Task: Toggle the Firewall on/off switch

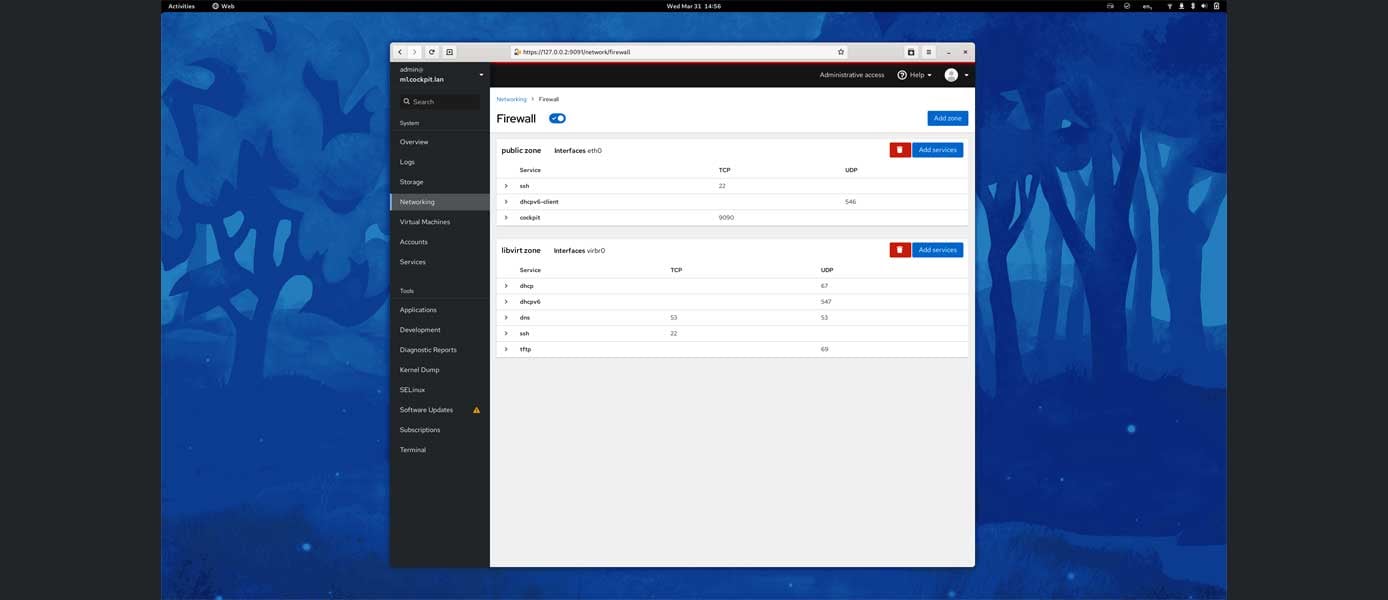Action: [x=557, y=118]
